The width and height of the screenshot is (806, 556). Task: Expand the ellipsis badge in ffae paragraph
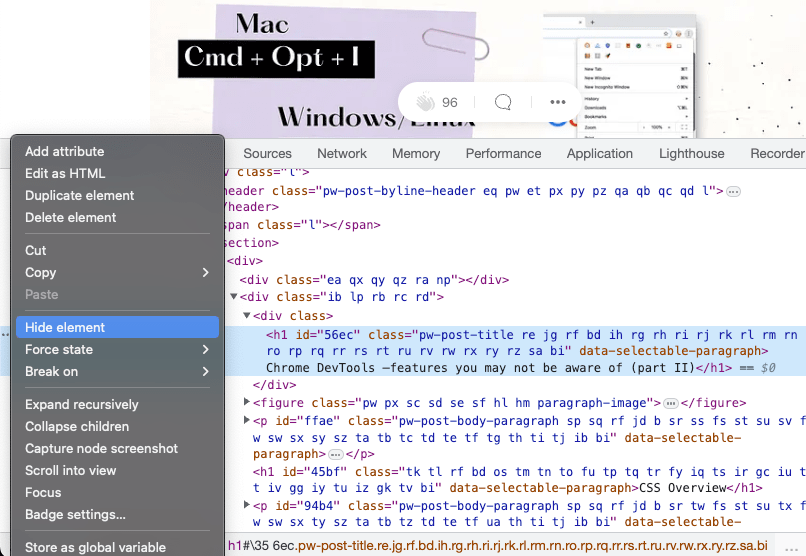pos(335,454)
